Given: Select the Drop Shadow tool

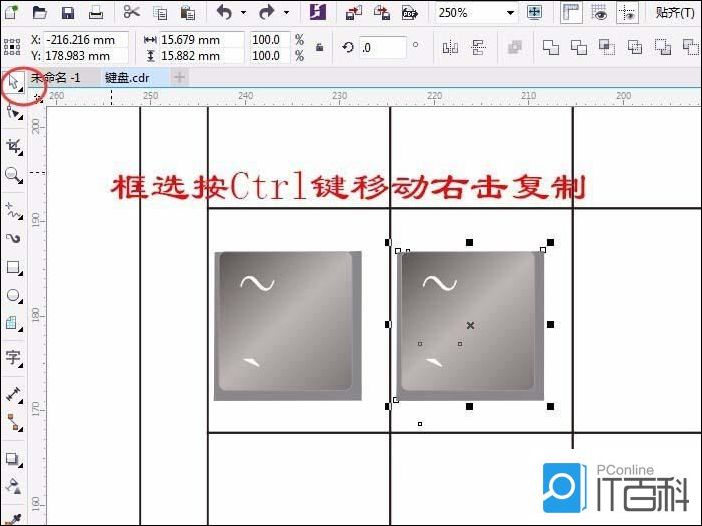Looking at the screenshot, I should point(14,459).
